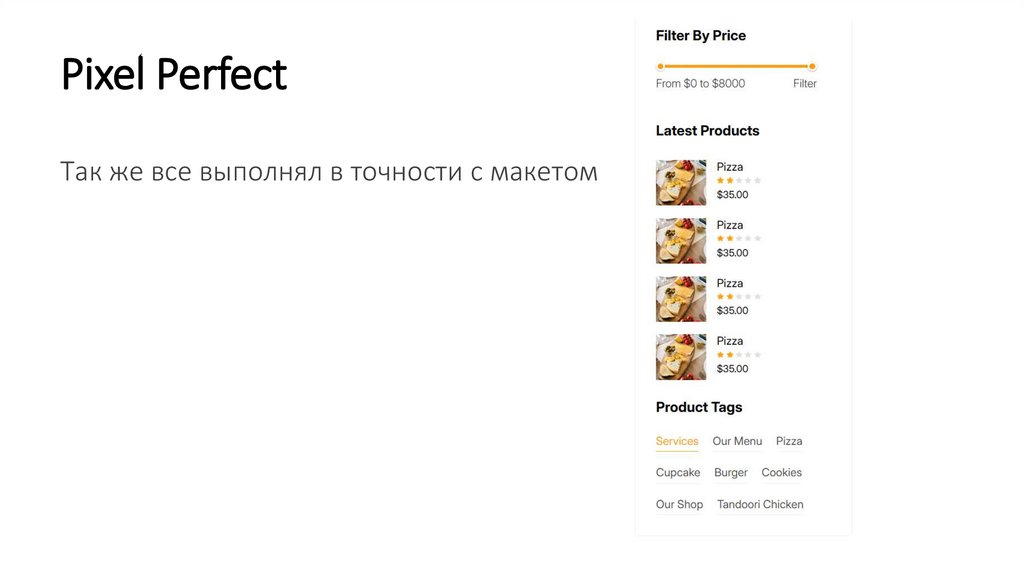Pick the Burger product tag
The image size is (1024, 574).
(x=731, y=473)
